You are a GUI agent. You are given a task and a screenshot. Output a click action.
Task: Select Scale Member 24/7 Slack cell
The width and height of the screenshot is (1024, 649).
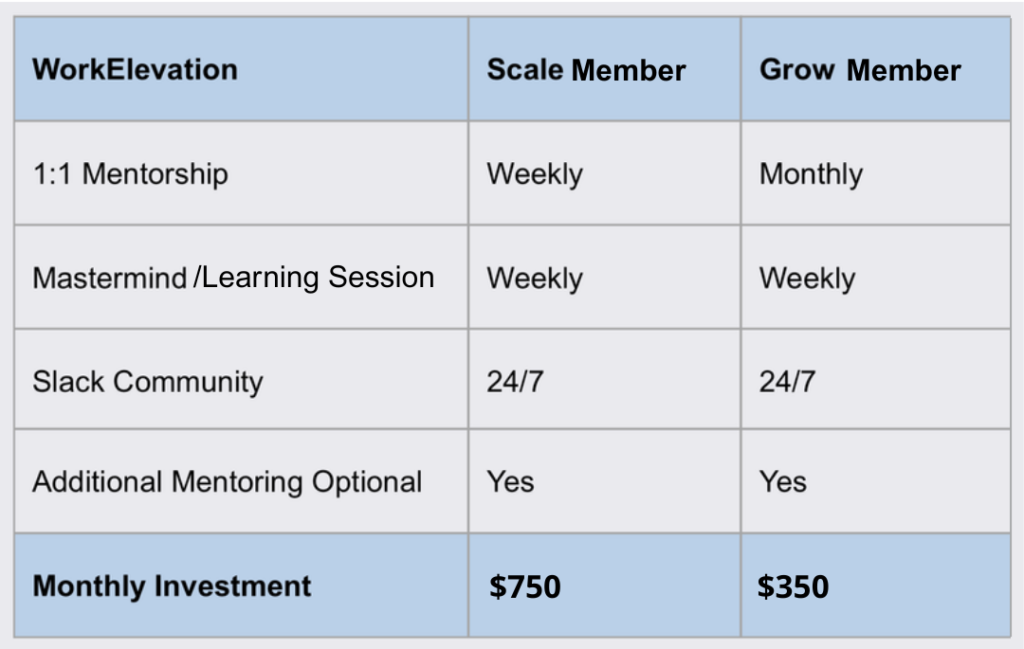(x=605, y=379)
